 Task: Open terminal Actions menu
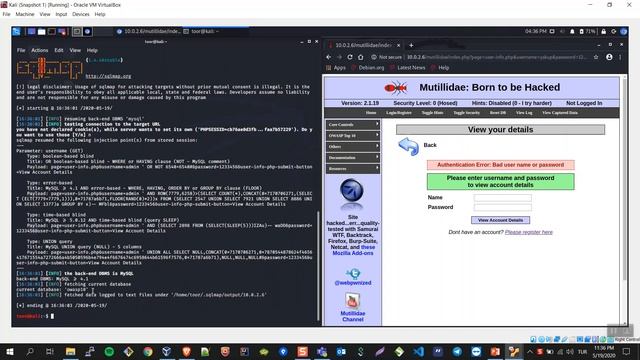pyautogui.click(x=40, y=50)
